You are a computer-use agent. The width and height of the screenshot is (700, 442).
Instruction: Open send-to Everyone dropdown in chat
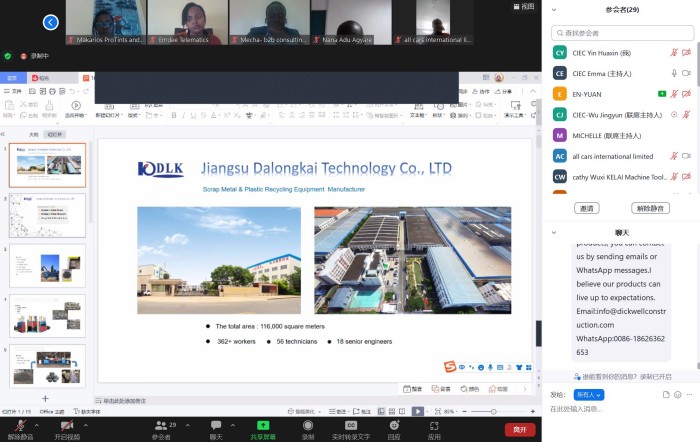pyautogui.click(x=589, y=395)
